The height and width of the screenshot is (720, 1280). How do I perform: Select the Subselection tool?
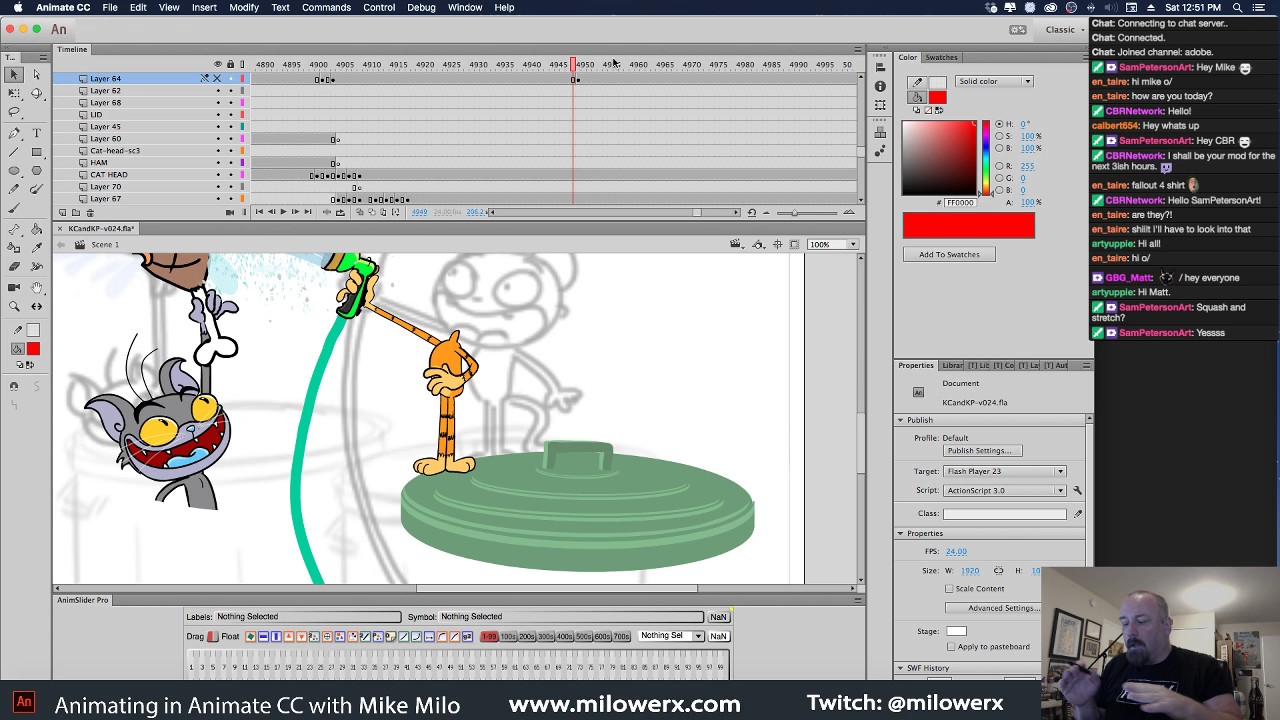point(36,74)
